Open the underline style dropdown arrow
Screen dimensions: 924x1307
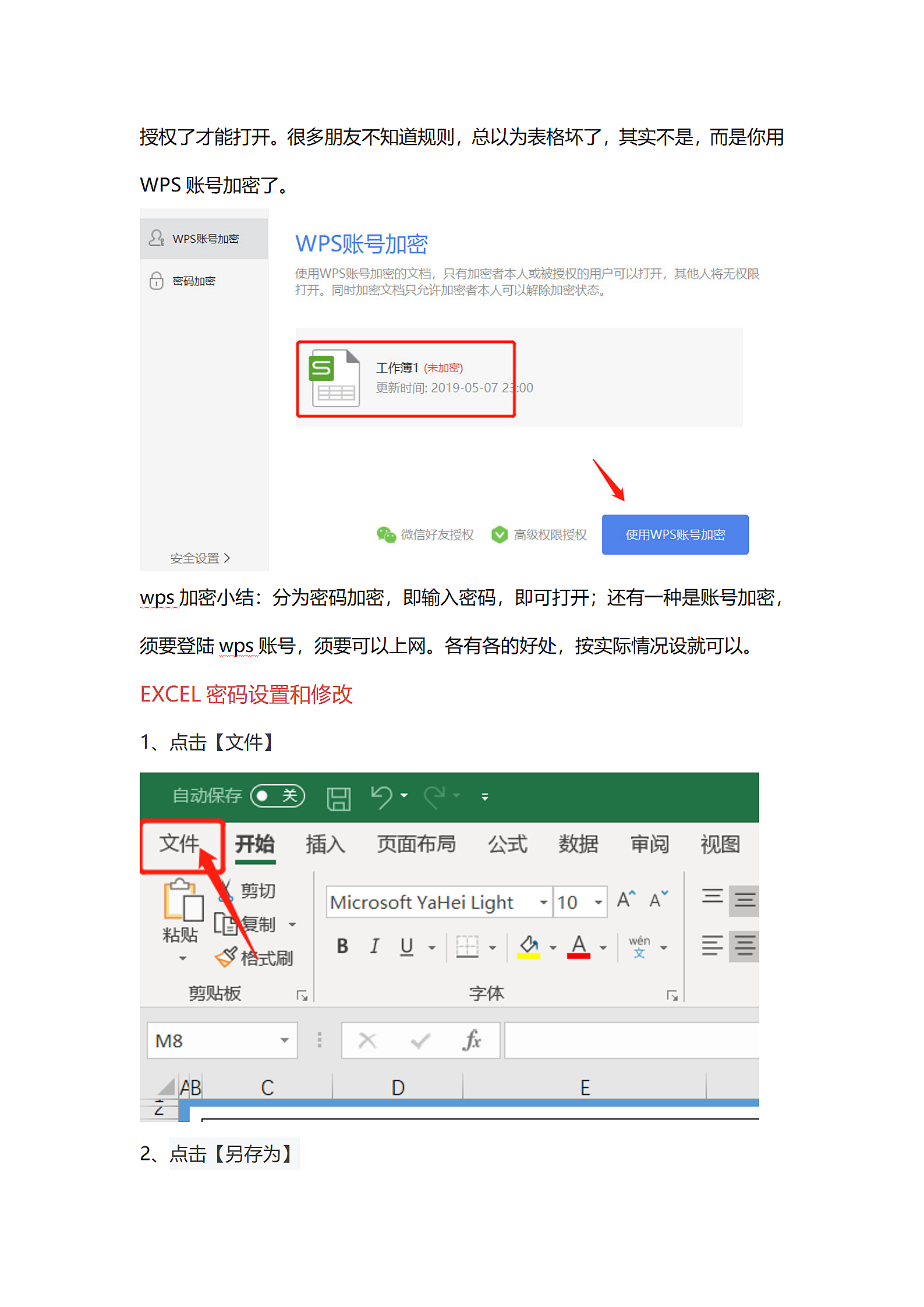coord(432,948)
